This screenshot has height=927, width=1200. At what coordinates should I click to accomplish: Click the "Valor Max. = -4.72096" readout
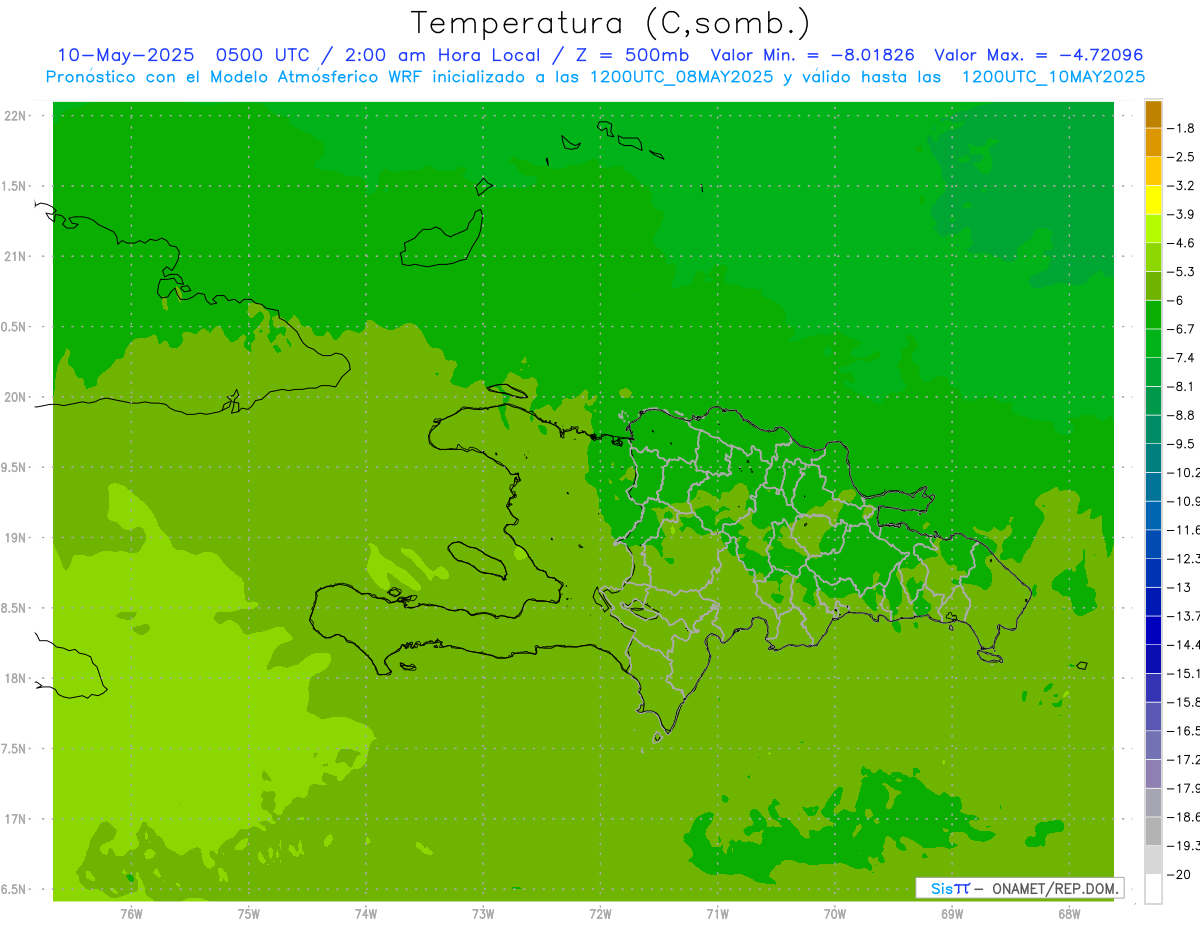point(1039,55)
